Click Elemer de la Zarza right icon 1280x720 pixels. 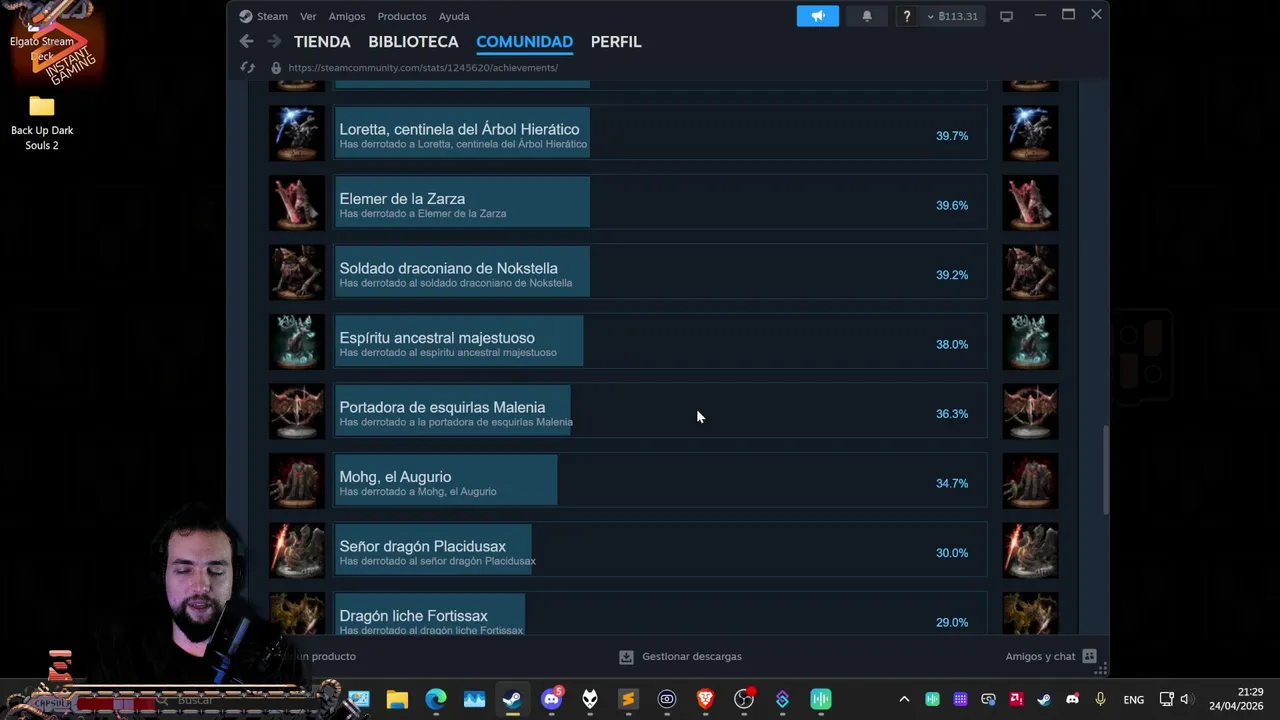pos(1030,203)
